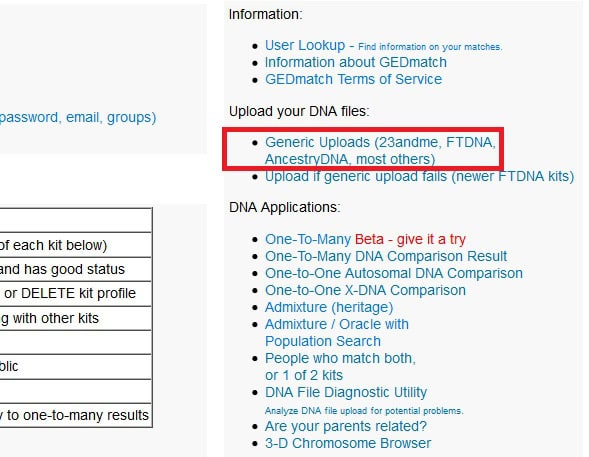
Task: Open Information about GEDmatch link
Action: tap(356, 62)
